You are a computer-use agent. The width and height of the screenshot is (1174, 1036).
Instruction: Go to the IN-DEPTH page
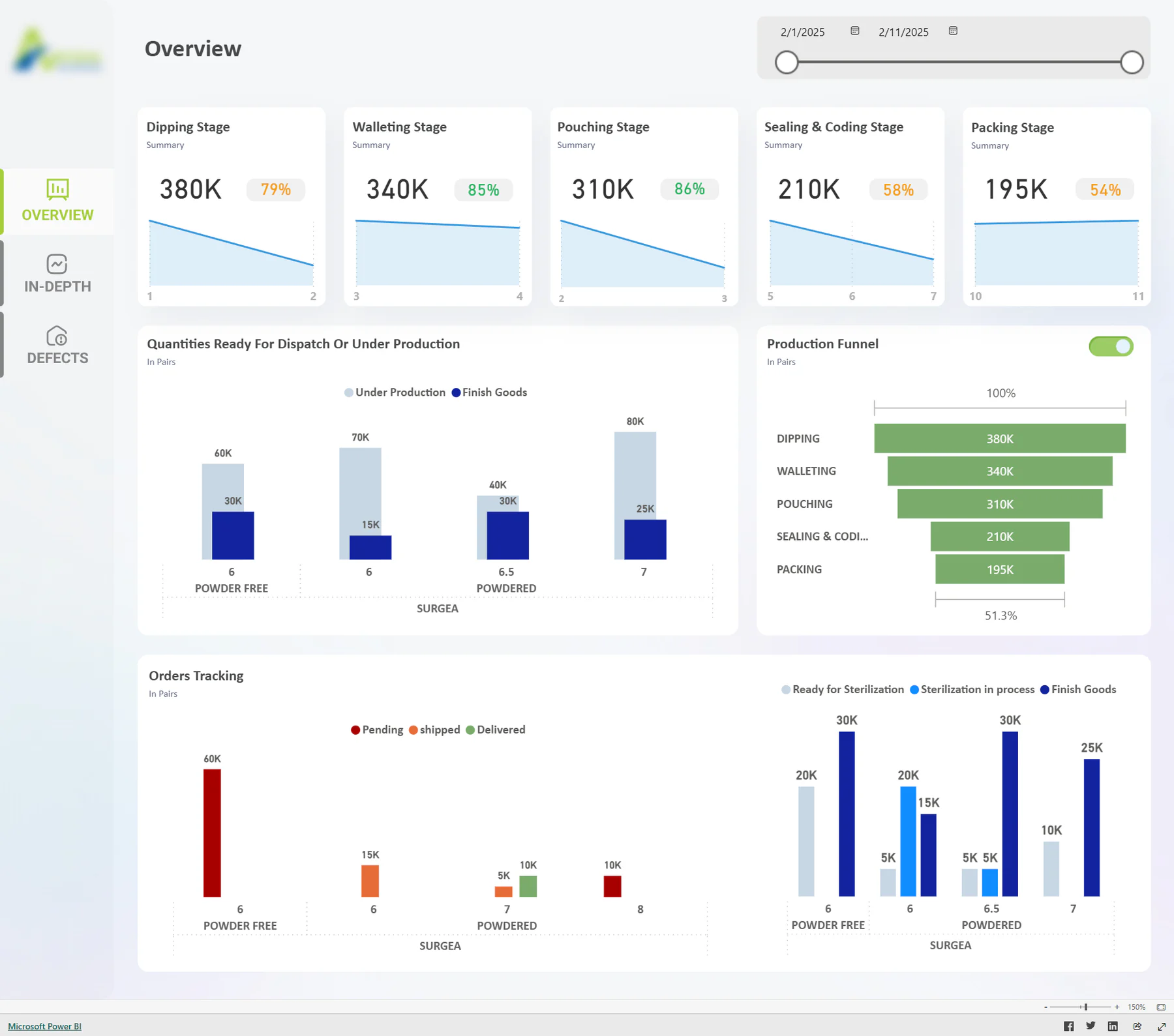tap(57, 273)
